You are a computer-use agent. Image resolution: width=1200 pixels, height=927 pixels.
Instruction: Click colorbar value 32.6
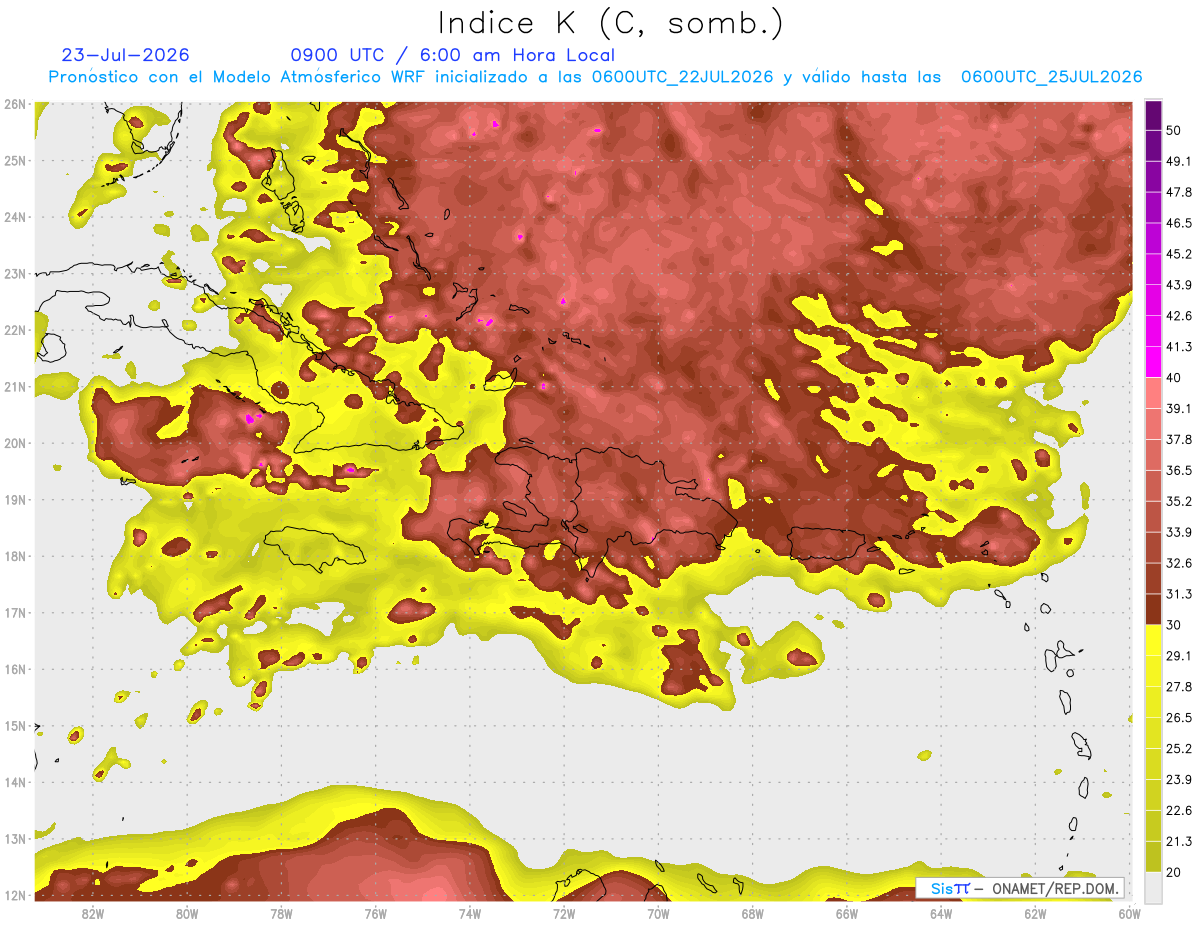(1179, 563)
